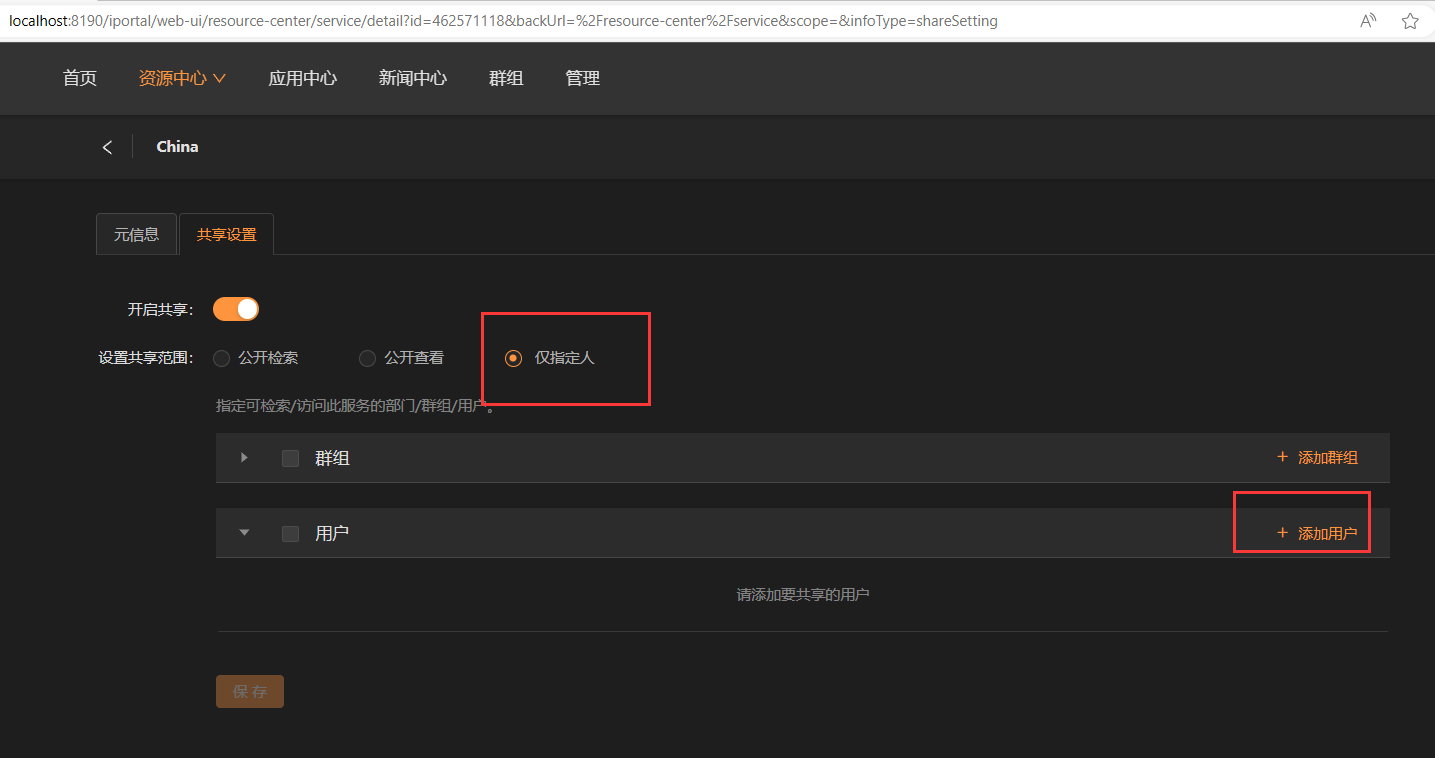This screenshot has height=758, width=1435.
Task: Expand the 群组 section
Action: [x=244, y=457]
